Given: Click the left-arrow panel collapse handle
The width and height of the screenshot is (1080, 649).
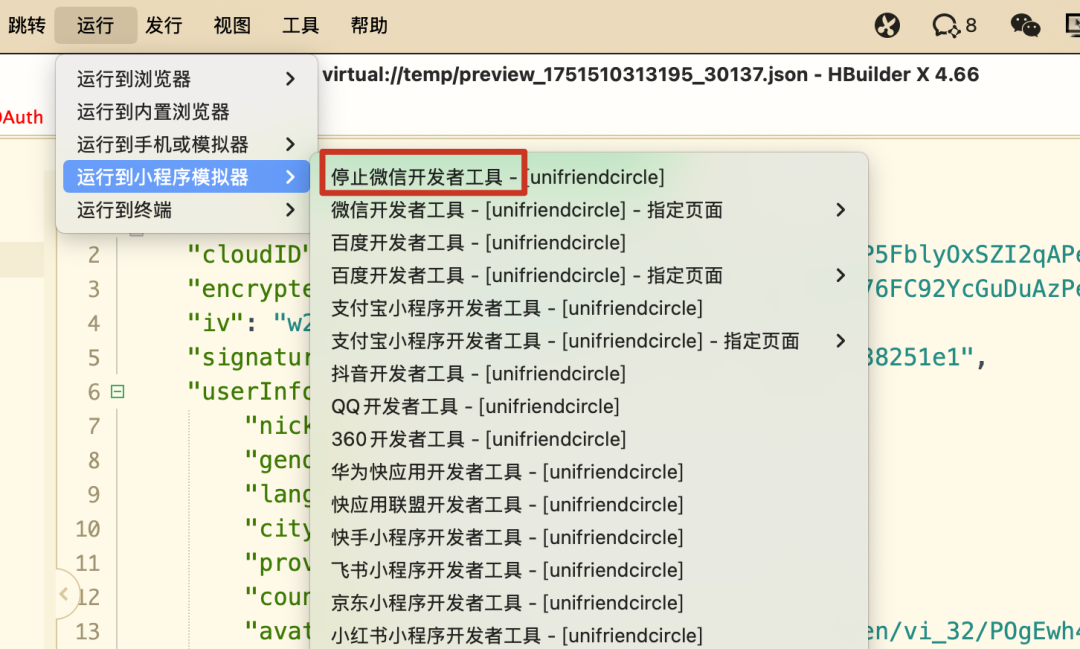Looking at the screenshot, I should click(64, 594).
